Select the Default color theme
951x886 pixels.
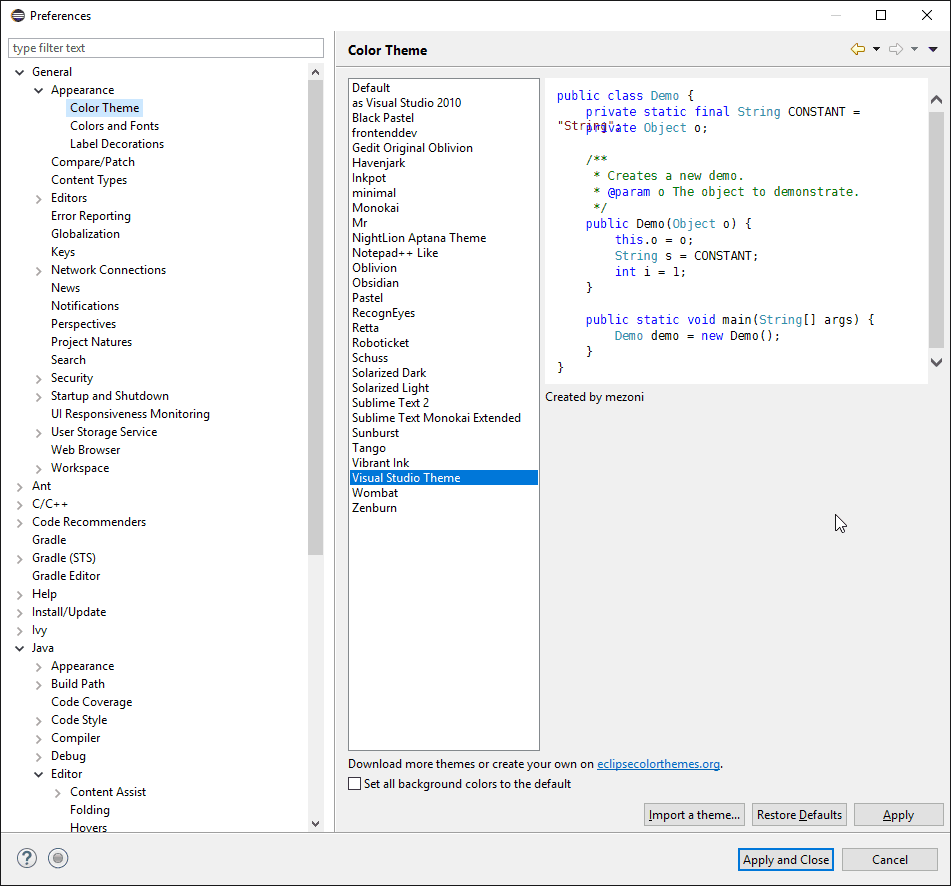[371, 88]
